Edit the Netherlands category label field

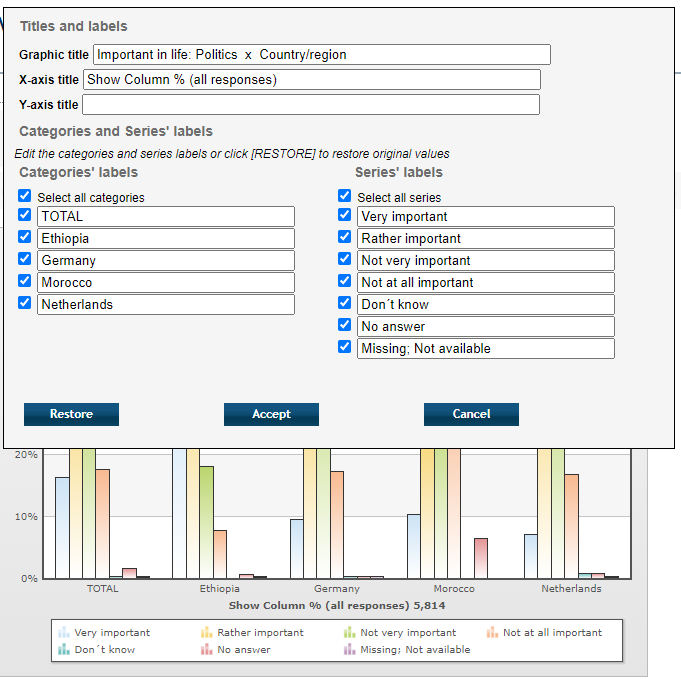[x=166, y=305]
